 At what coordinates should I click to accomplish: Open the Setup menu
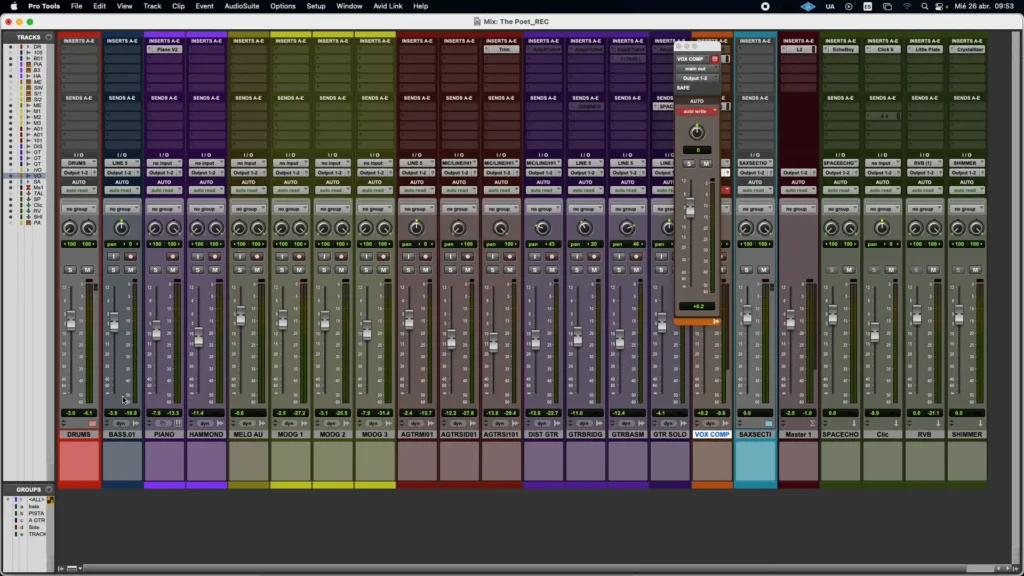click(315, 6)
